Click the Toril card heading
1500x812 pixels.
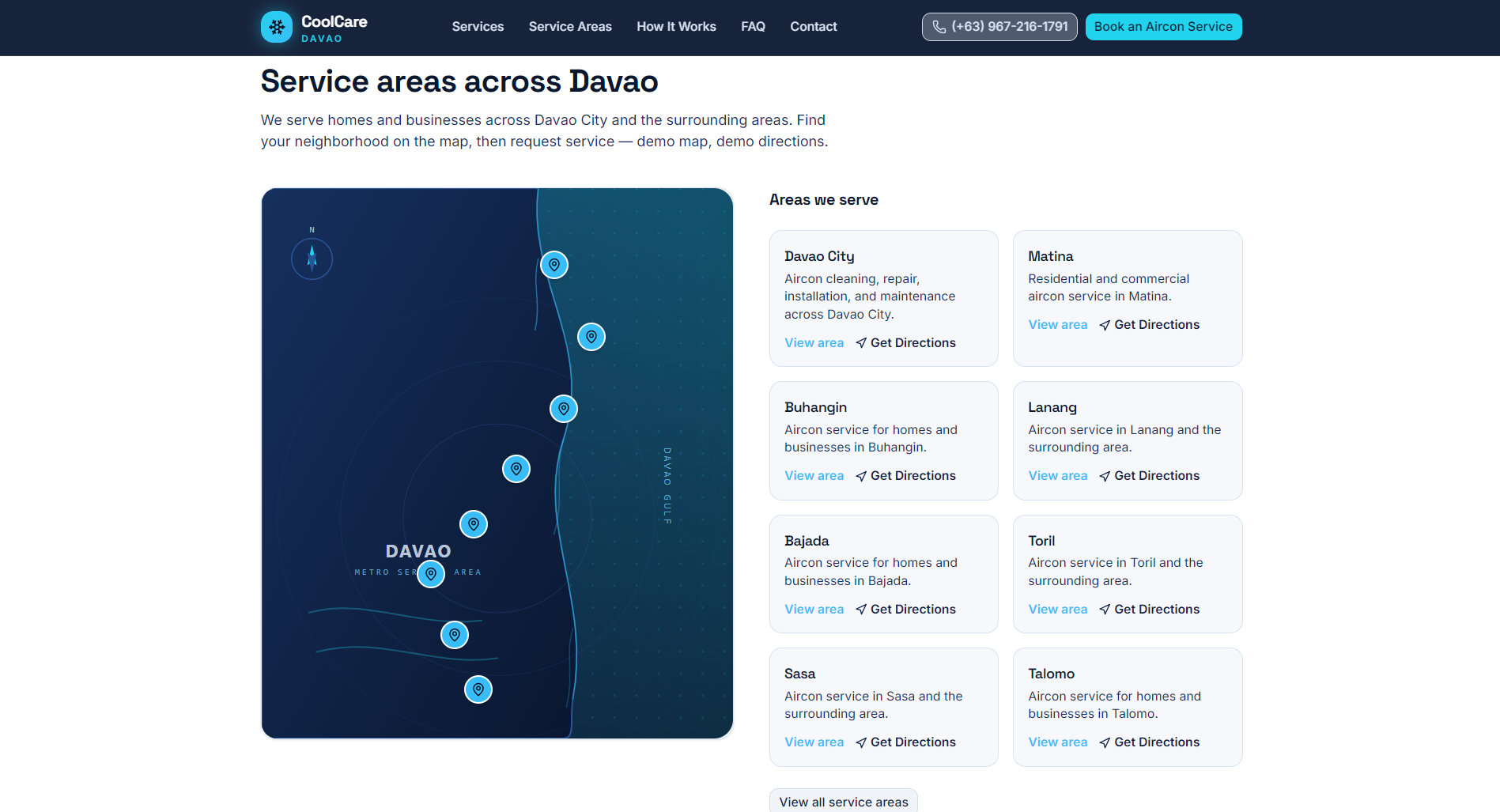pos(1041,541)
